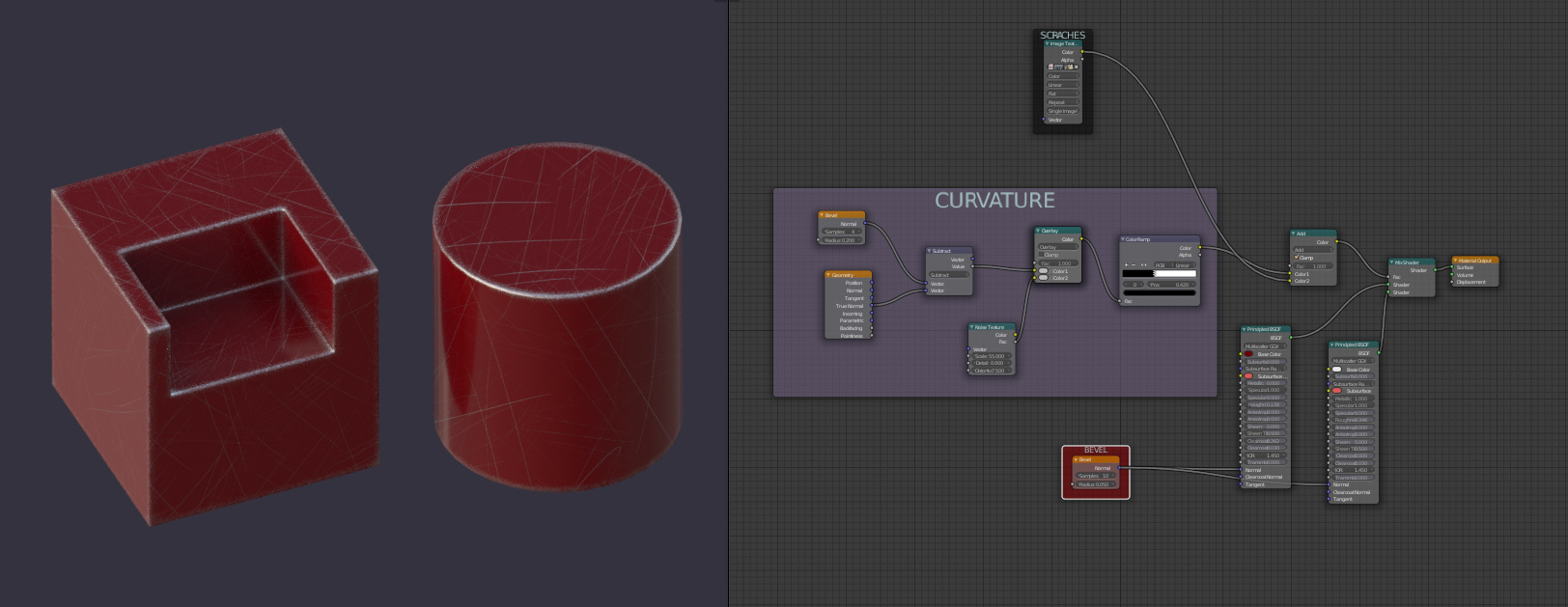
Task: Collapse the MixShader node triangle
Action: click(1391, 262)
